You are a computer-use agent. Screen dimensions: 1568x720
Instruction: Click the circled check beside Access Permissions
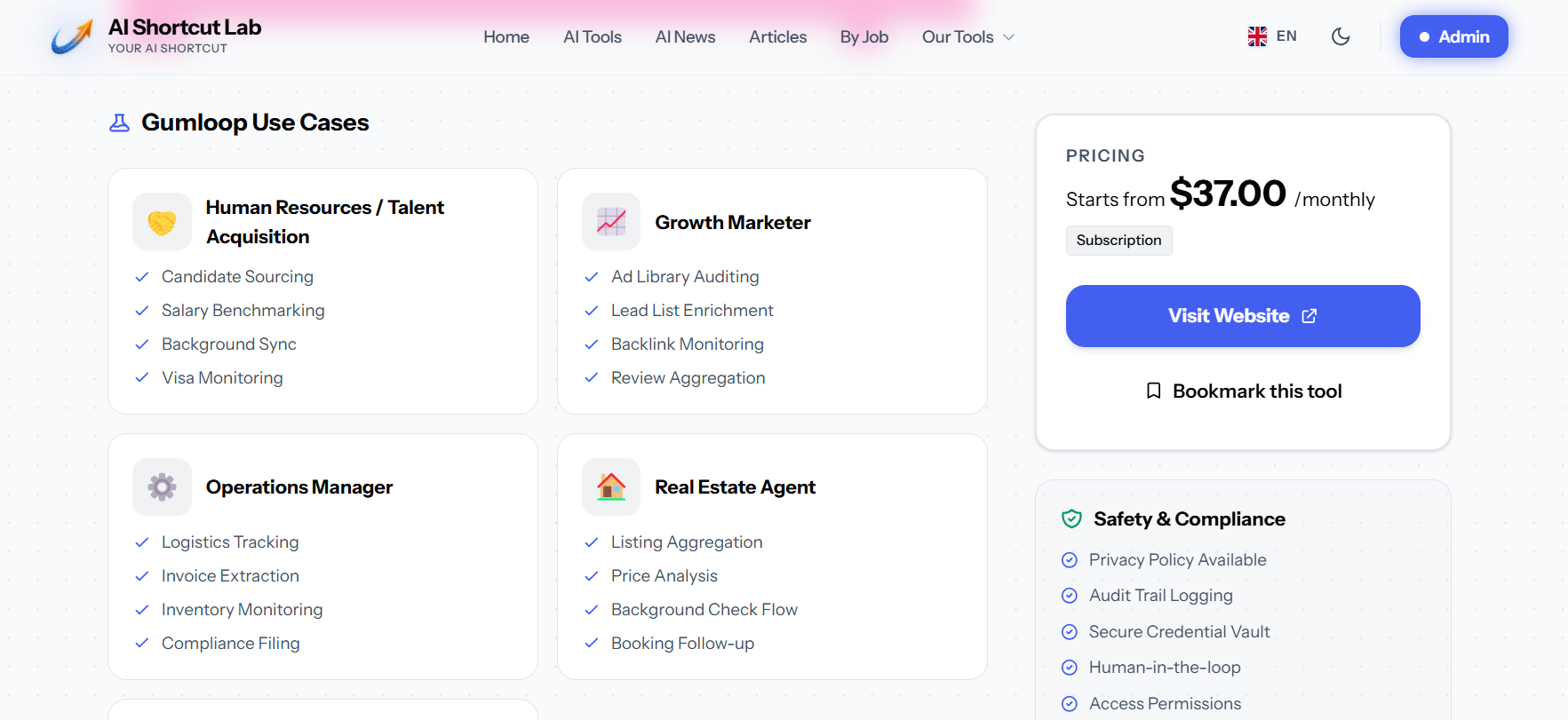[1070, 704]
